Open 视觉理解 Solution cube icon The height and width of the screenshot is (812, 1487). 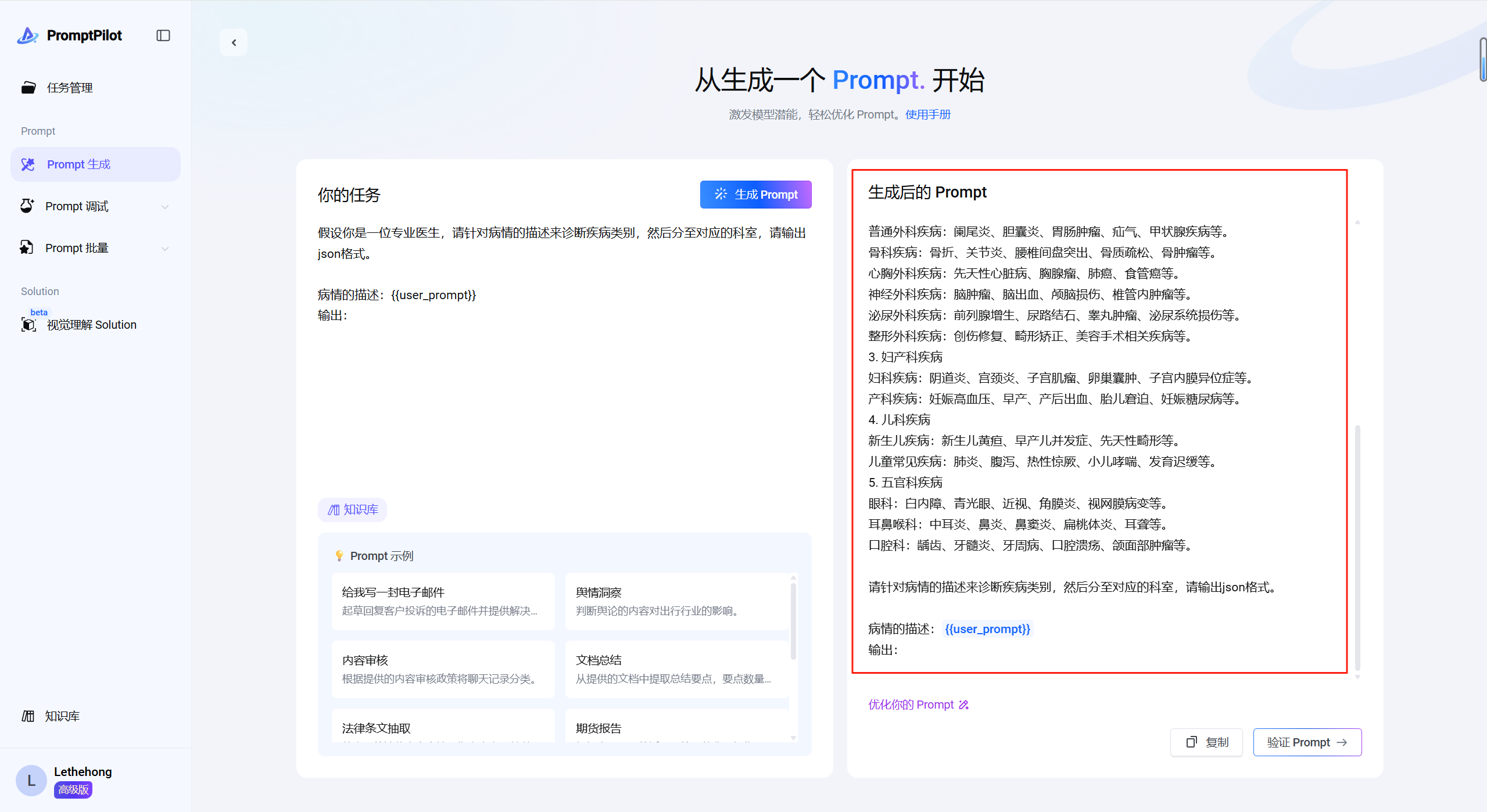[x=28, y=325]
